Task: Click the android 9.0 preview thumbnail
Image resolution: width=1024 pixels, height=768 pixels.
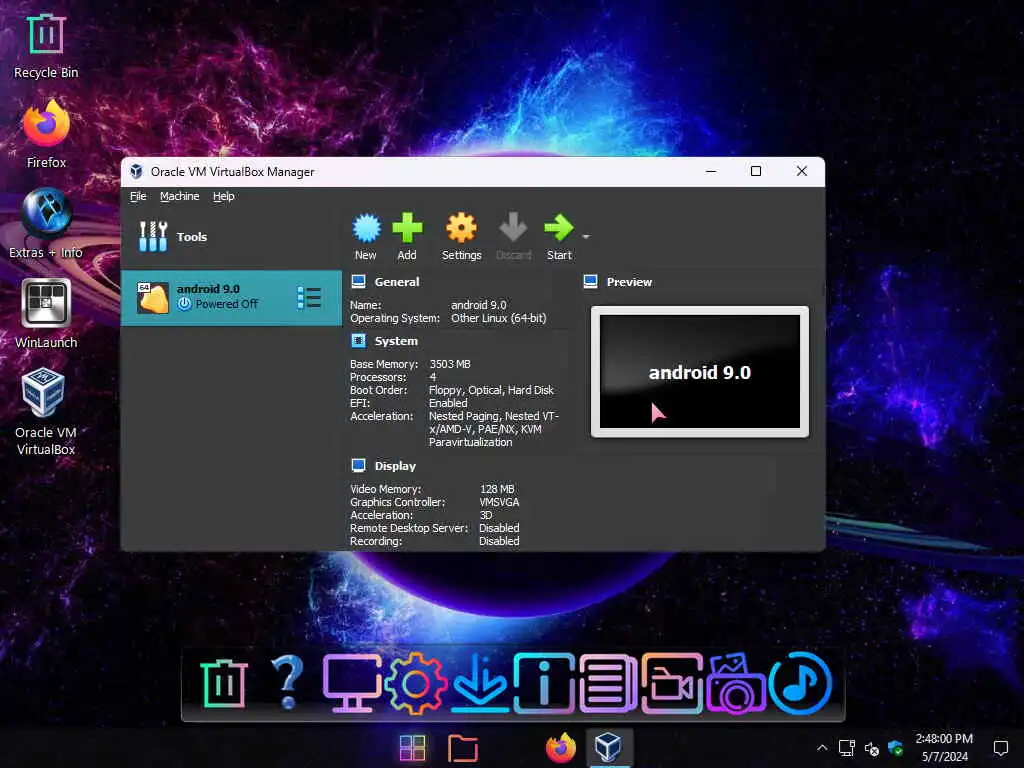Action: point(699,372)
